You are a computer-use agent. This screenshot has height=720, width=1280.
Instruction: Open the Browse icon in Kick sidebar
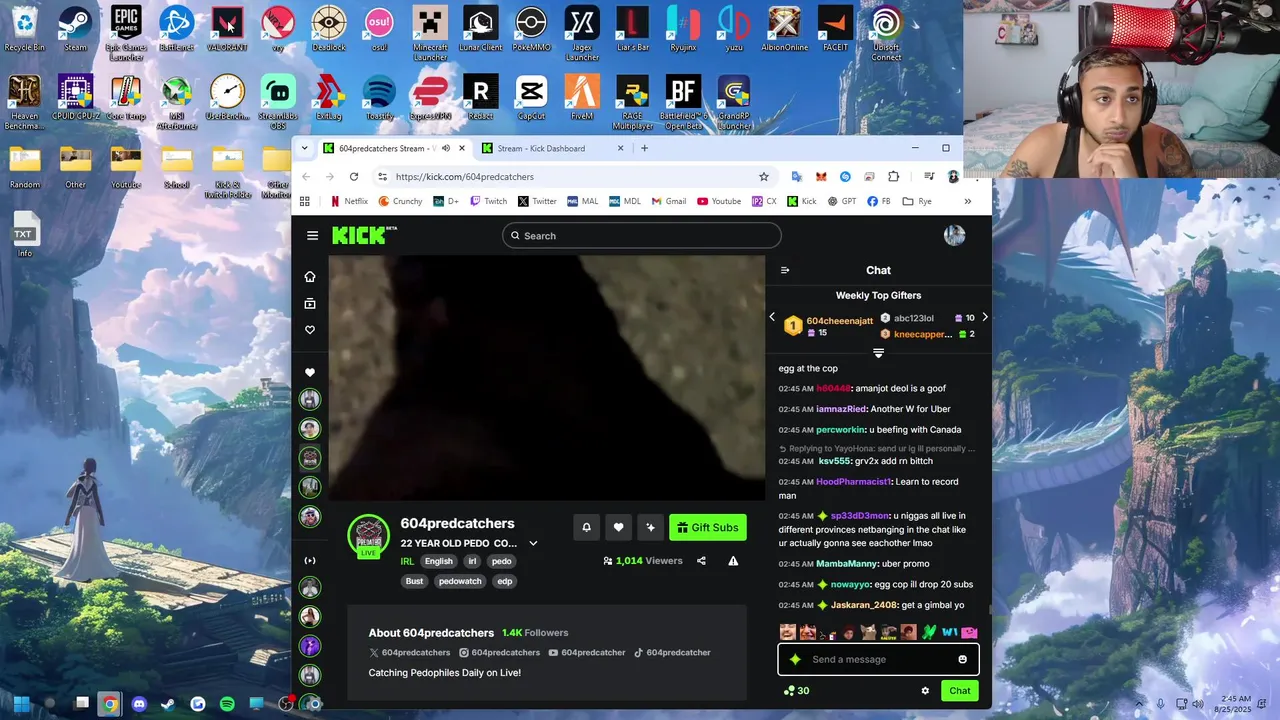(x=310, y=303)
